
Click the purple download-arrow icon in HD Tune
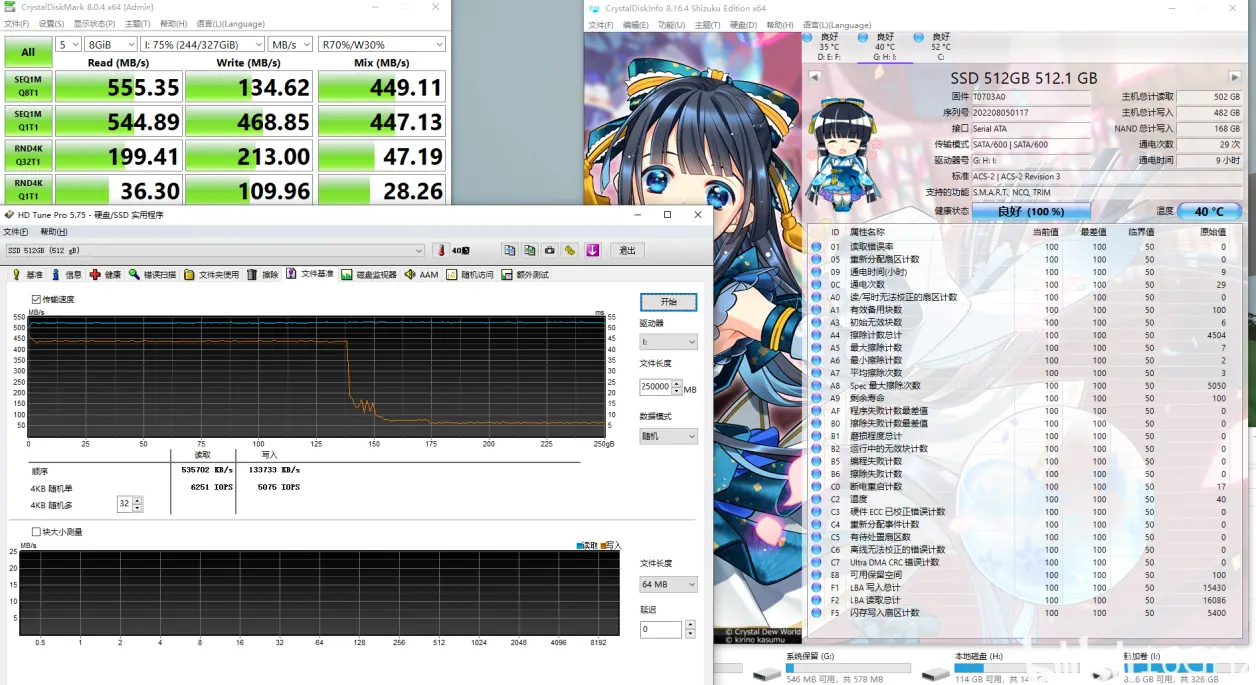click(592, 250)
